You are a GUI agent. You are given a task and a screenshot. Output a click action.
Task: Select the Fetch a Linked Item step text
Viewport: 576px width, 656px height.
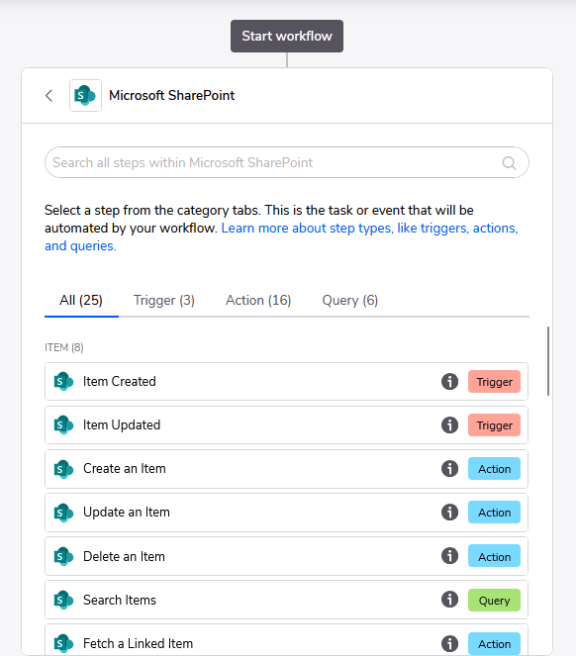point(138,643)
